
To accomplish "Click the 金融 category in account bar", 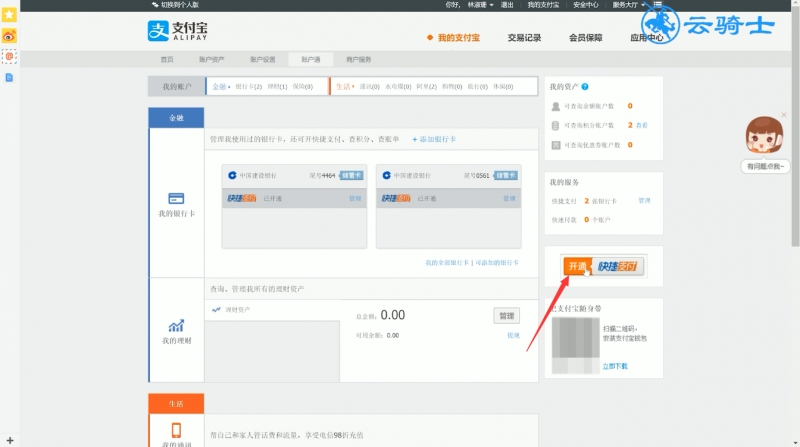I will pos(219,87).
